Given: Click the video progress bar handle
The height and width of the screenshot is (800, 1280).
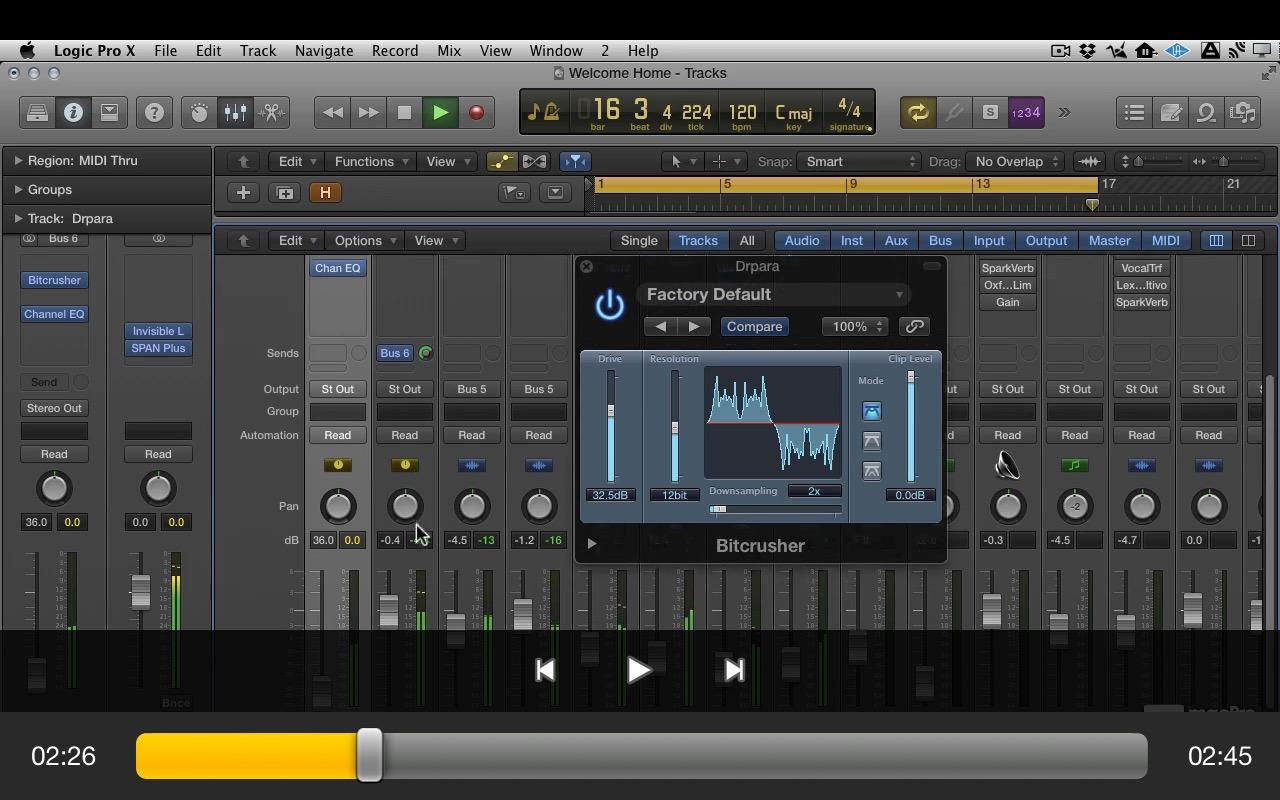Looking at the screenshot, I should [x=370, y=755].
